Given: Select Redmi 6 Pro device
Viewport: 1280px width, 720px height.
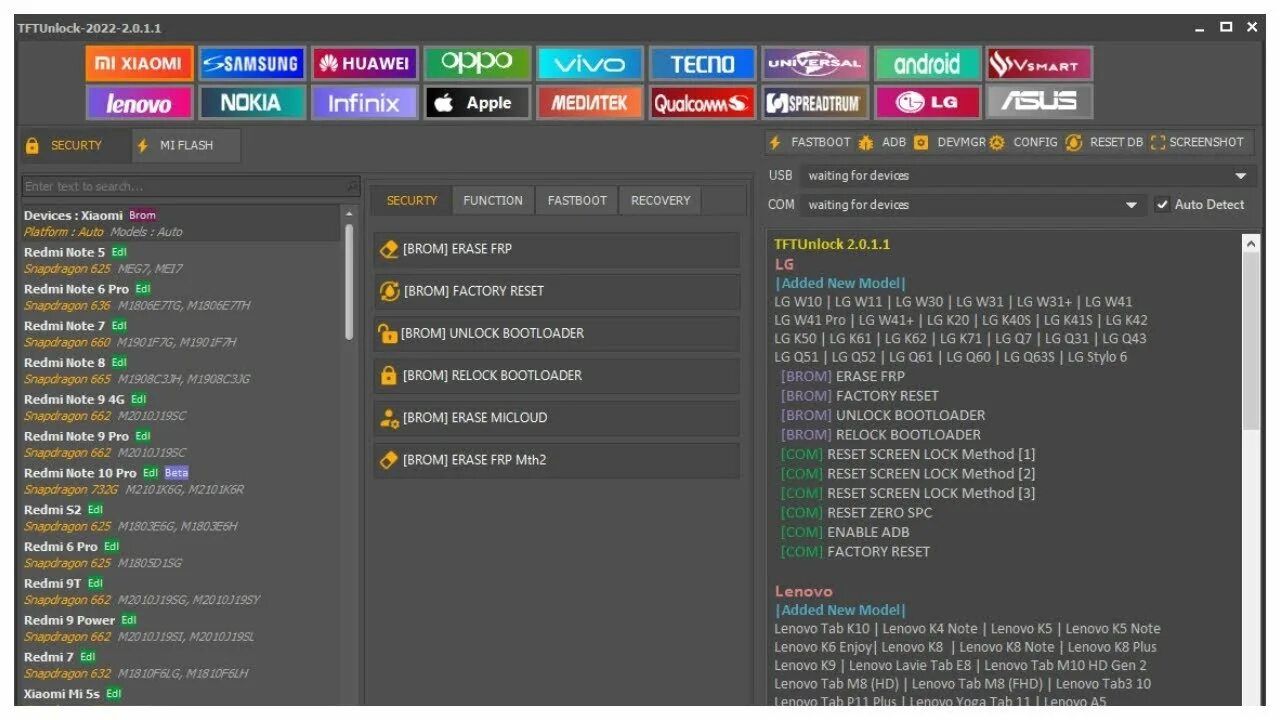Looking at the screenshot, I should (x=182, y=554).
